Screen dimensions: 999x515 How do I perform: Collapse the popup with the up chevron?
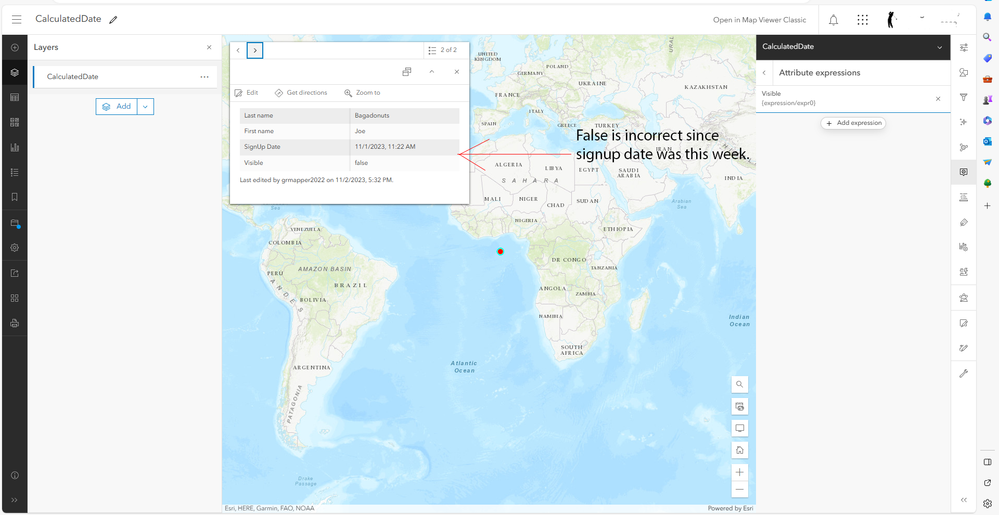[x=431, y=72]
